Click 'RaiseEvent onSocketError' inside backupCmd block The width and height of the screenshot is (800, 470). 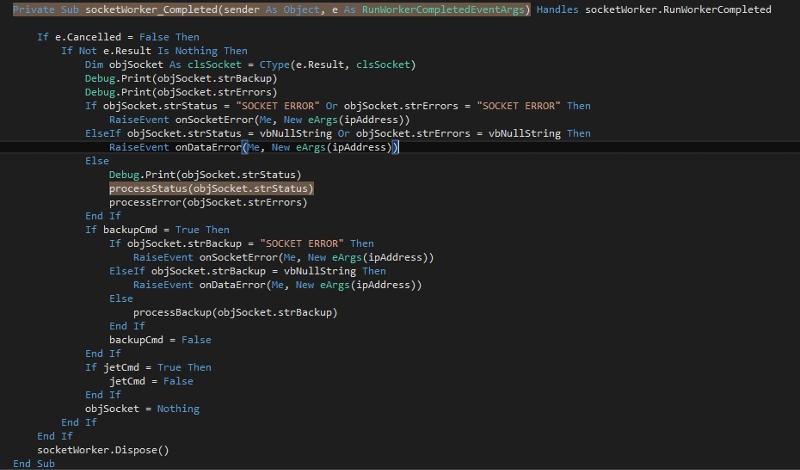[284, 257]
